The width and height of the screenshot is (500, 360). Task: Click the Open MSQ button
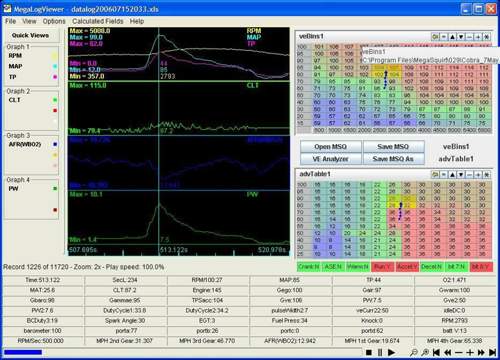tap(330, 147)
